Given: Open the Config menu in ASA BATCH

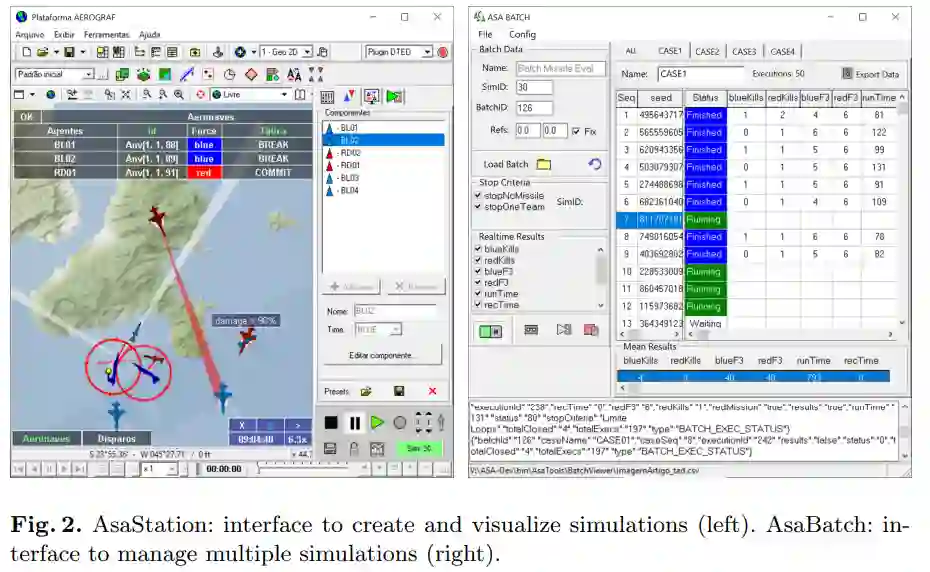Looking at the screenshot, I should click(523, 34).
